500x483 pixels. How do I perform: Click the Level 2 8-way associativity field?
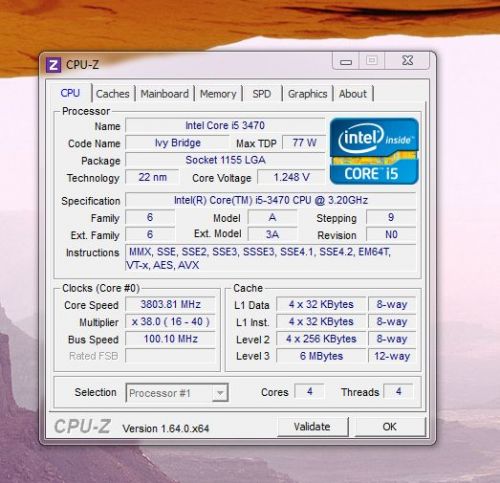pyautogui.click(x=392, y=339)
